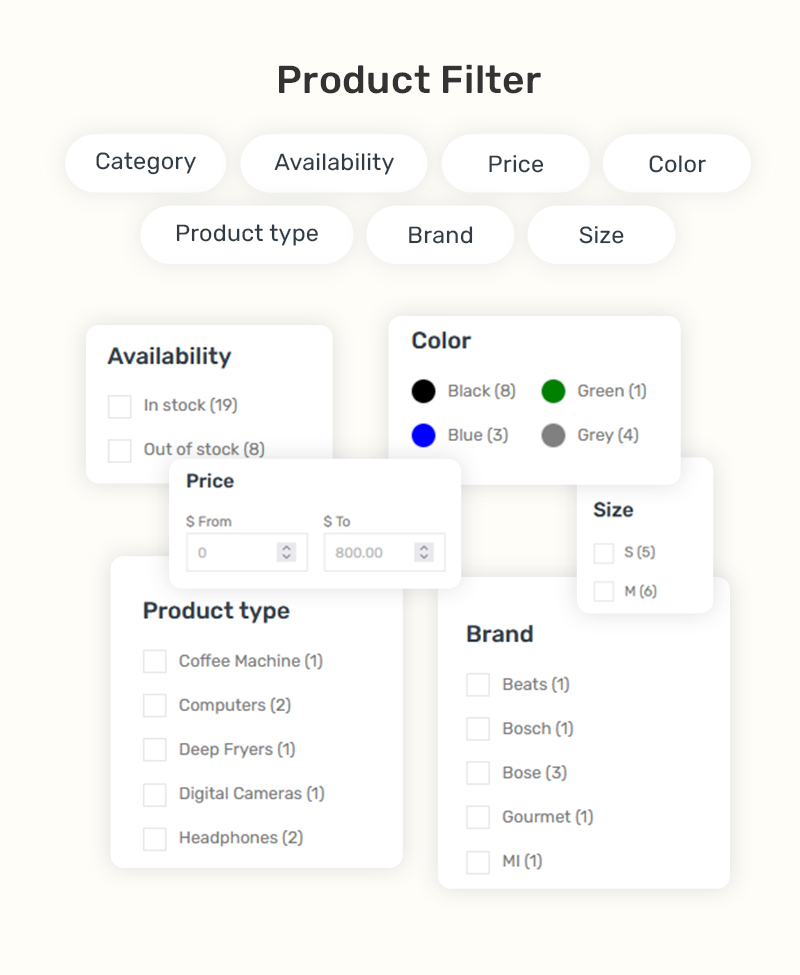Select the Black color swatch
Screen dimensions: 800x975
(424, 391)
